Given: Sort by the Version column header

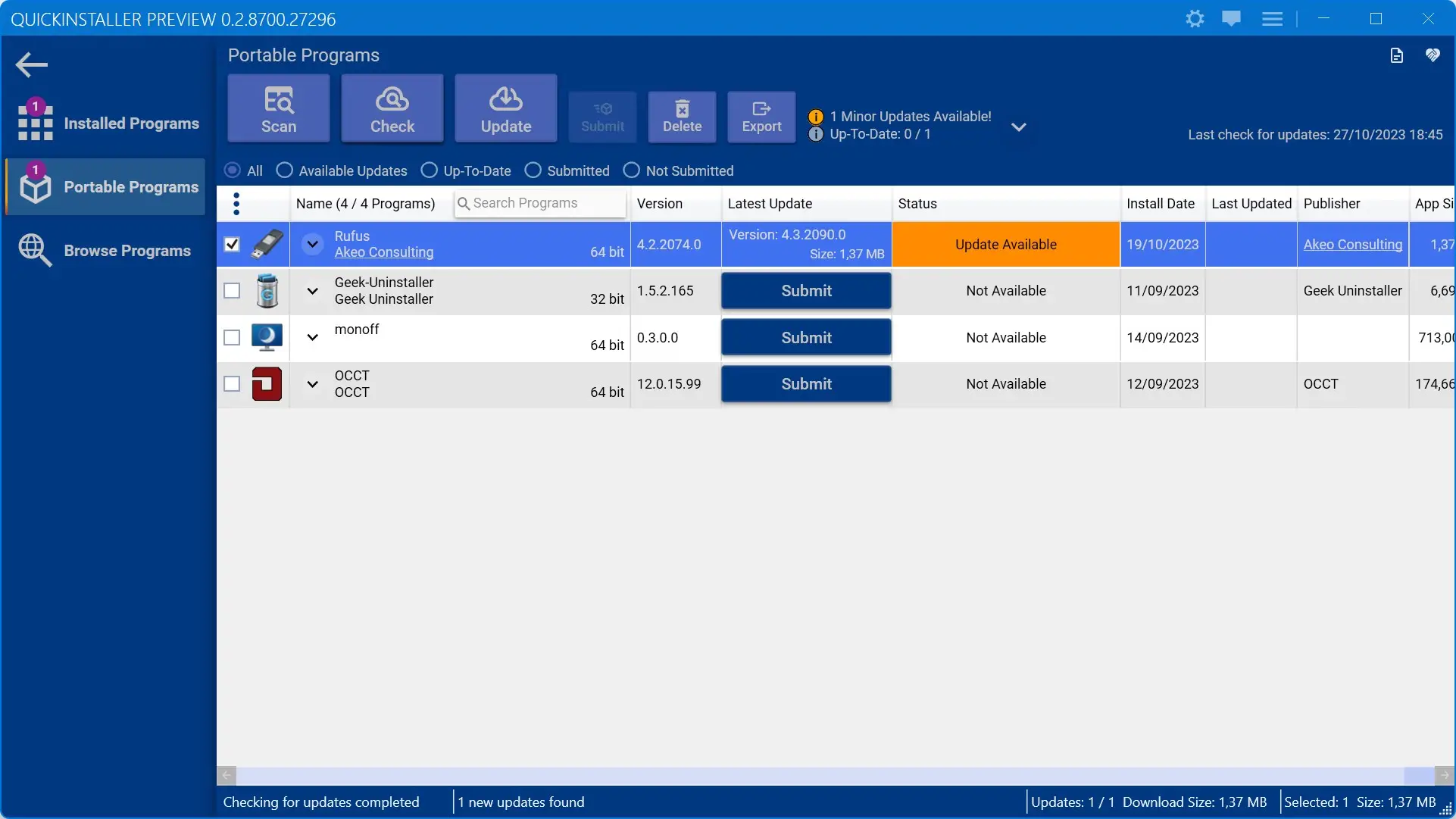Looking at the screenshot, I should pyautogui.click(x=675, y=204).
